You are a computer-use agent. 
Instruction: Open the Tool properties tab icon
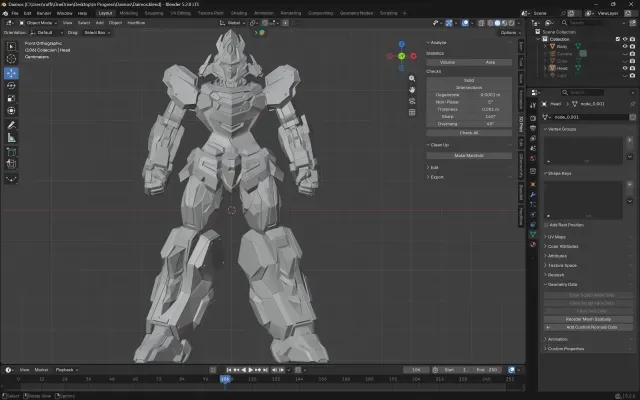pyautogui.click(x=533, y=105)
